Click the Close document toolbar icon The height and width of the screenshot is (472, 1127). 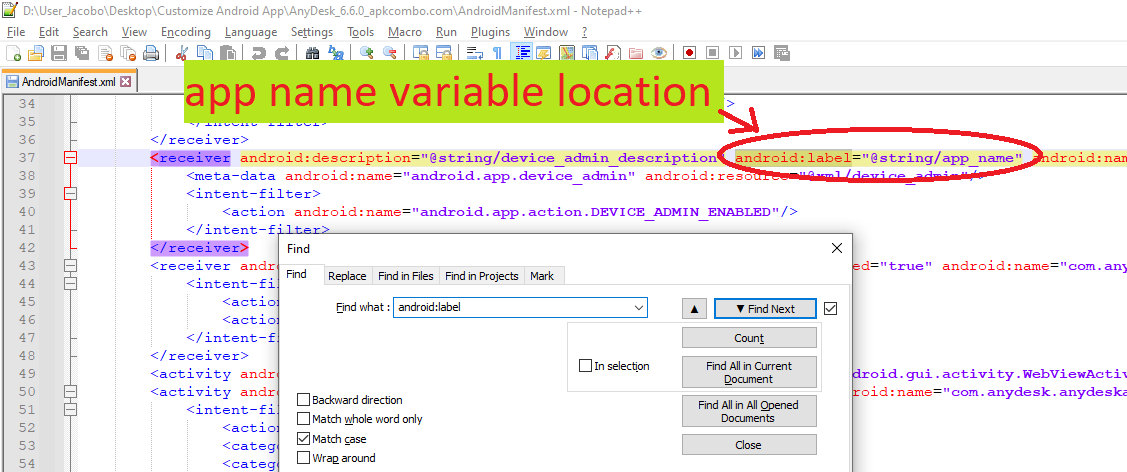click(x=106, y=53)
